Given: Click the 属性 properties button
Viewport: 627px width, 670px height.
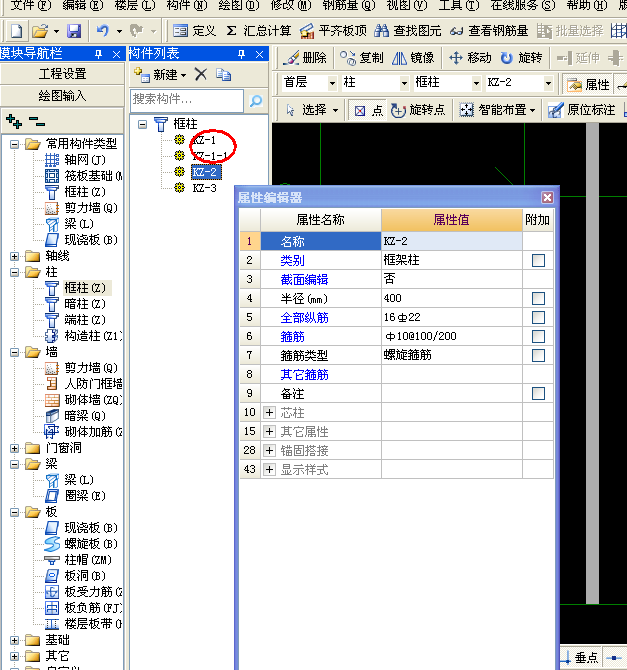Looking at the screenshot, I should [588, 85].
